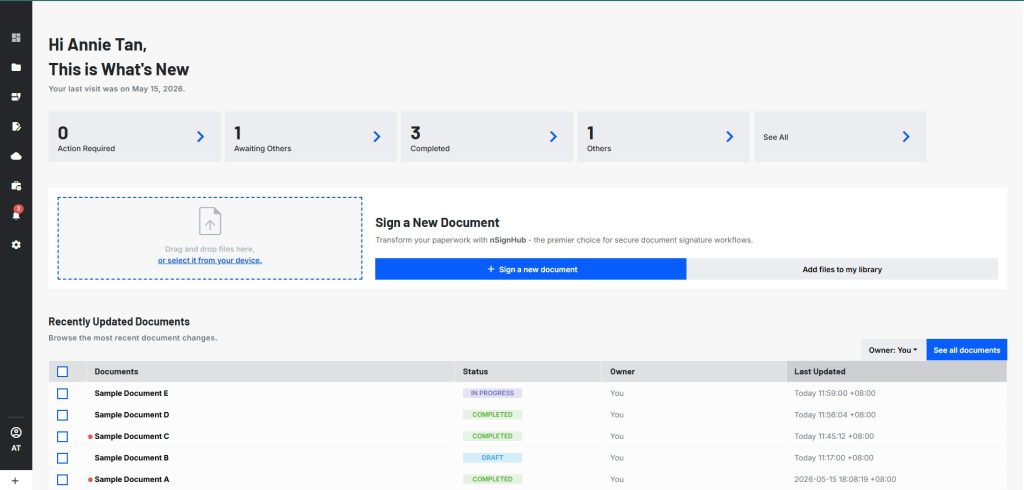Viewport: 1024px width, 490px height.
Task: Open the documents folder icon in sidebar
Action: pos(16,67)
